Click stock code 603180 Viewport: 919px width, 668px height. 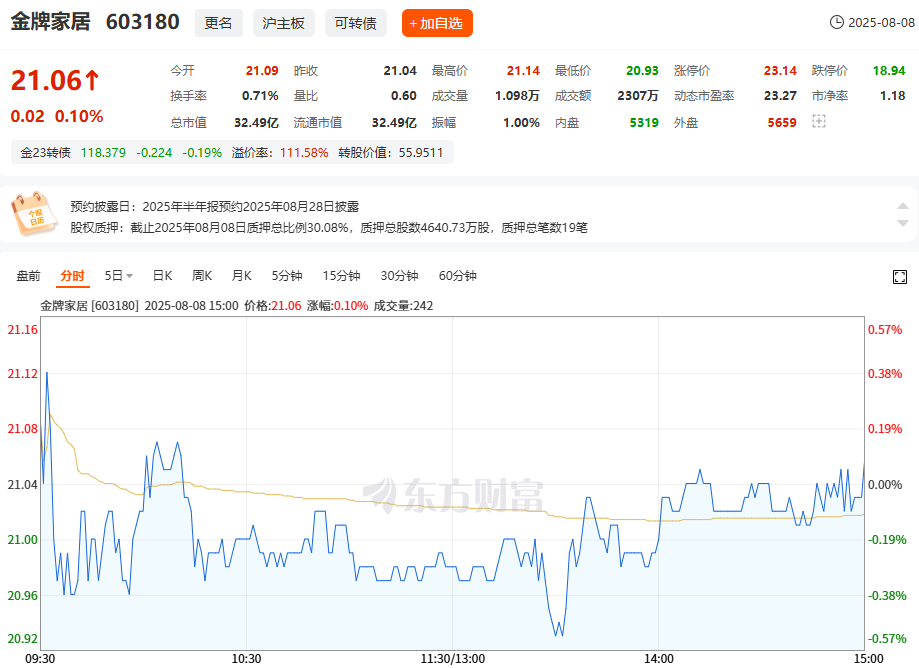pyautogui.click(x=142, y=22)
